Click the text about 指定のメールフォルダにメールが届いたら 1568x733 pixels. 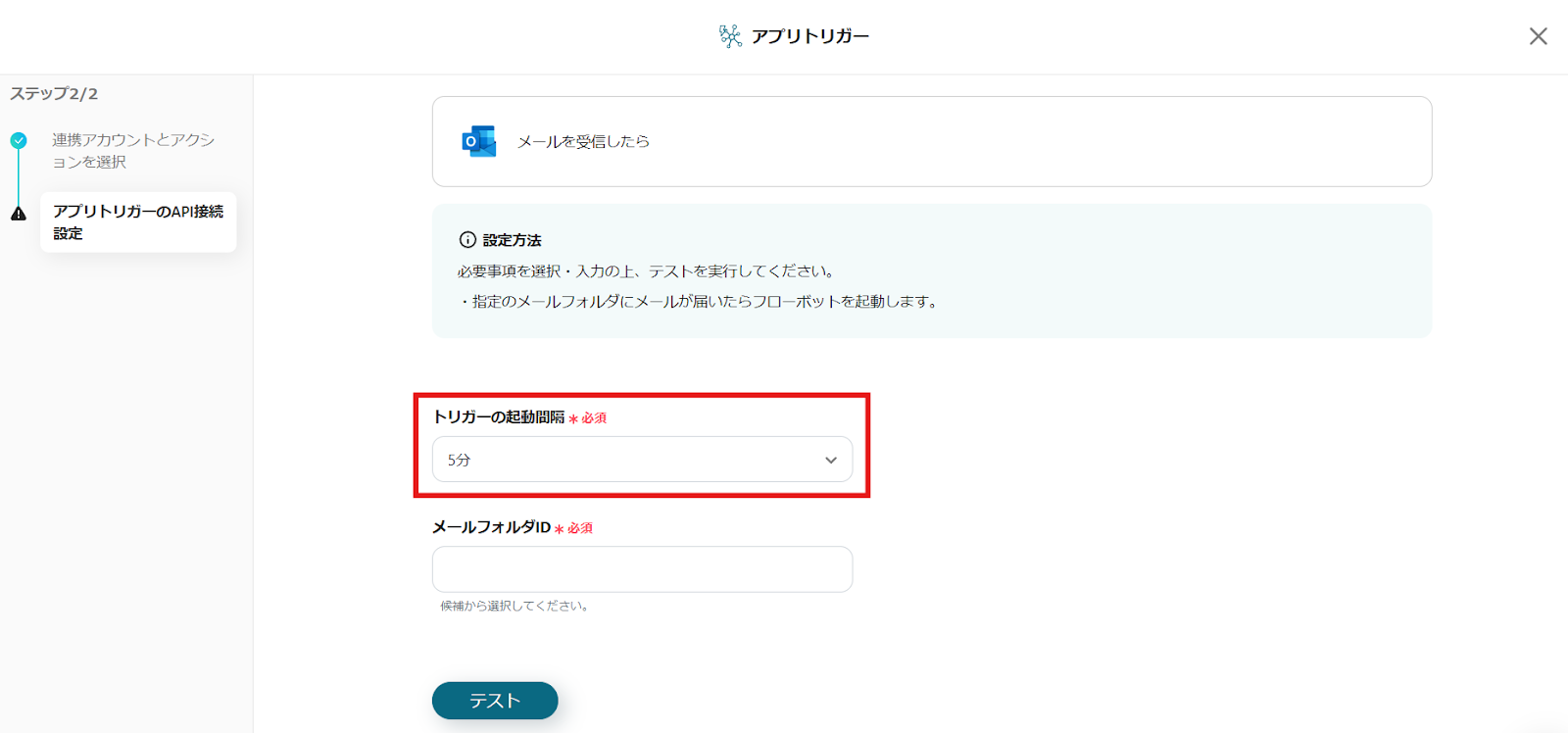point(699,301)
